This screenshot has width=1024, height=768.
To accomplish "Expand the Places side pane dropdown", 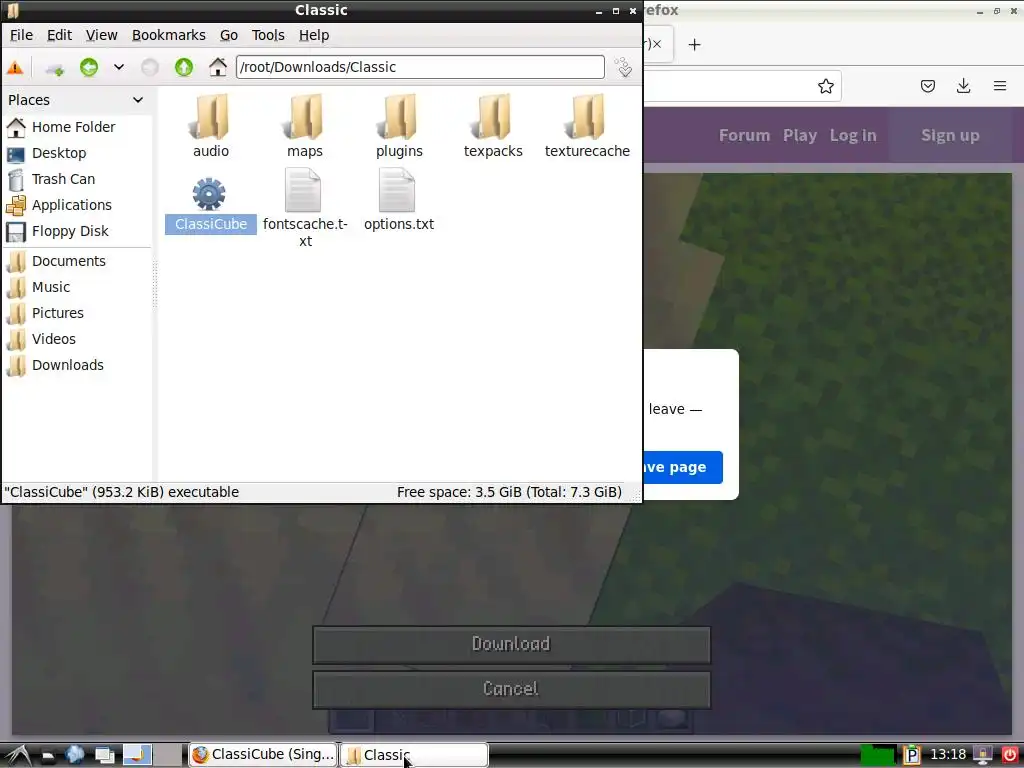I will click(138, 100).
